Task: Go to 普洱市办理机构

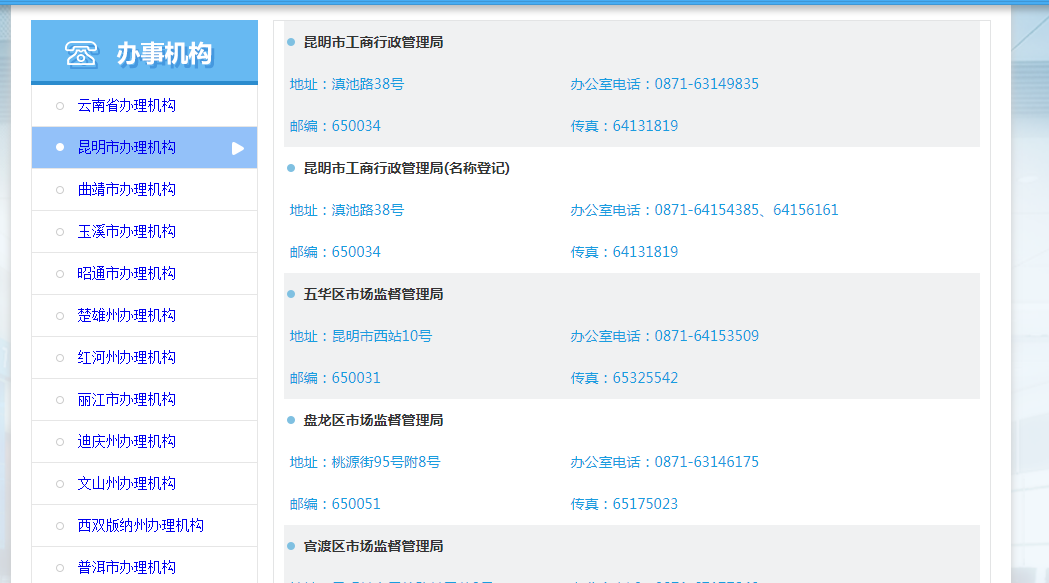Action: [126, 568]
